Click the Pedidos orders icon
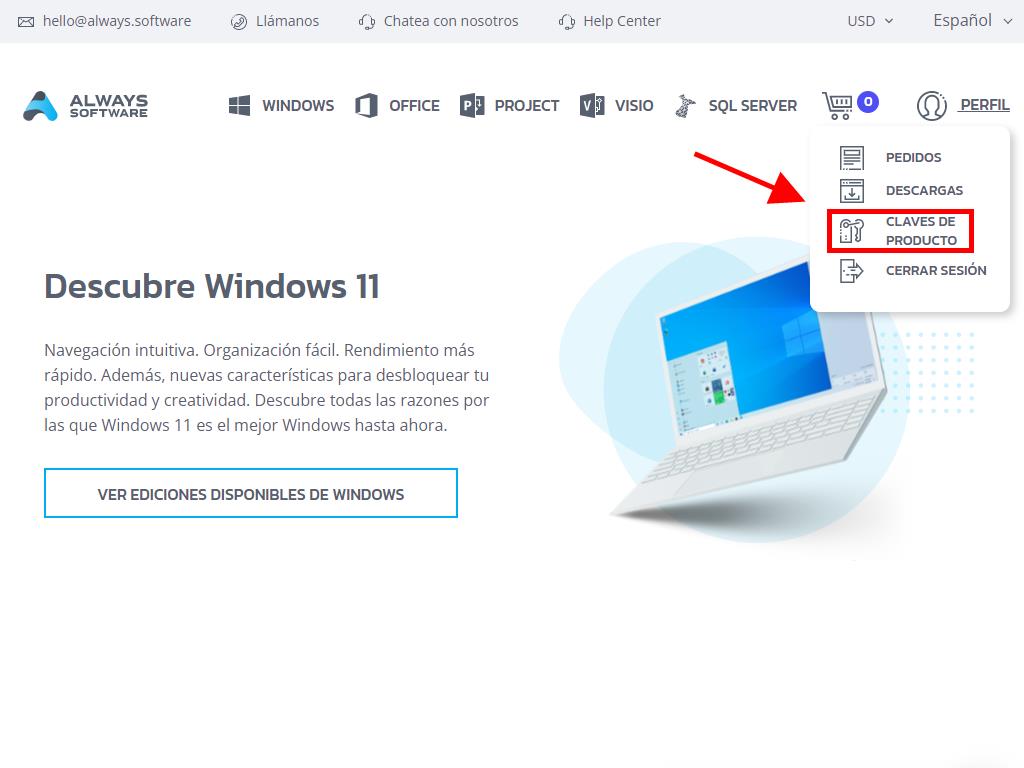This screenshot has height=768, width=1024. coord(851,158)
